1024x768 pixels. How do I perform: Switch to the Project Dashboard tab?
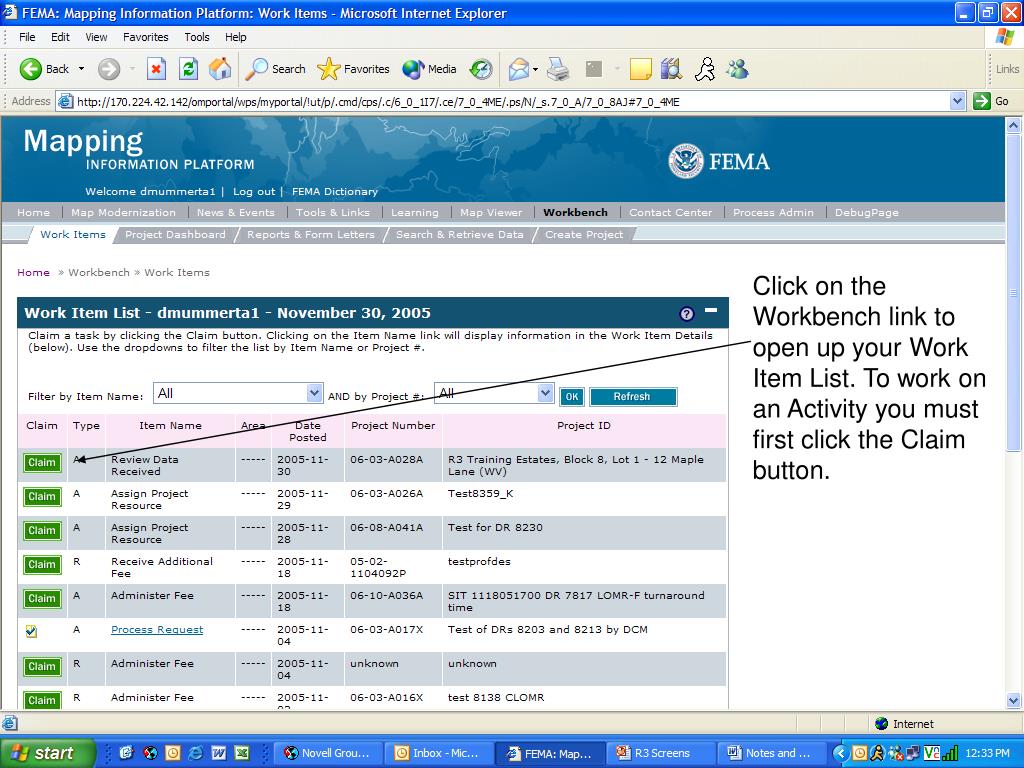click(x=175, y=234)
